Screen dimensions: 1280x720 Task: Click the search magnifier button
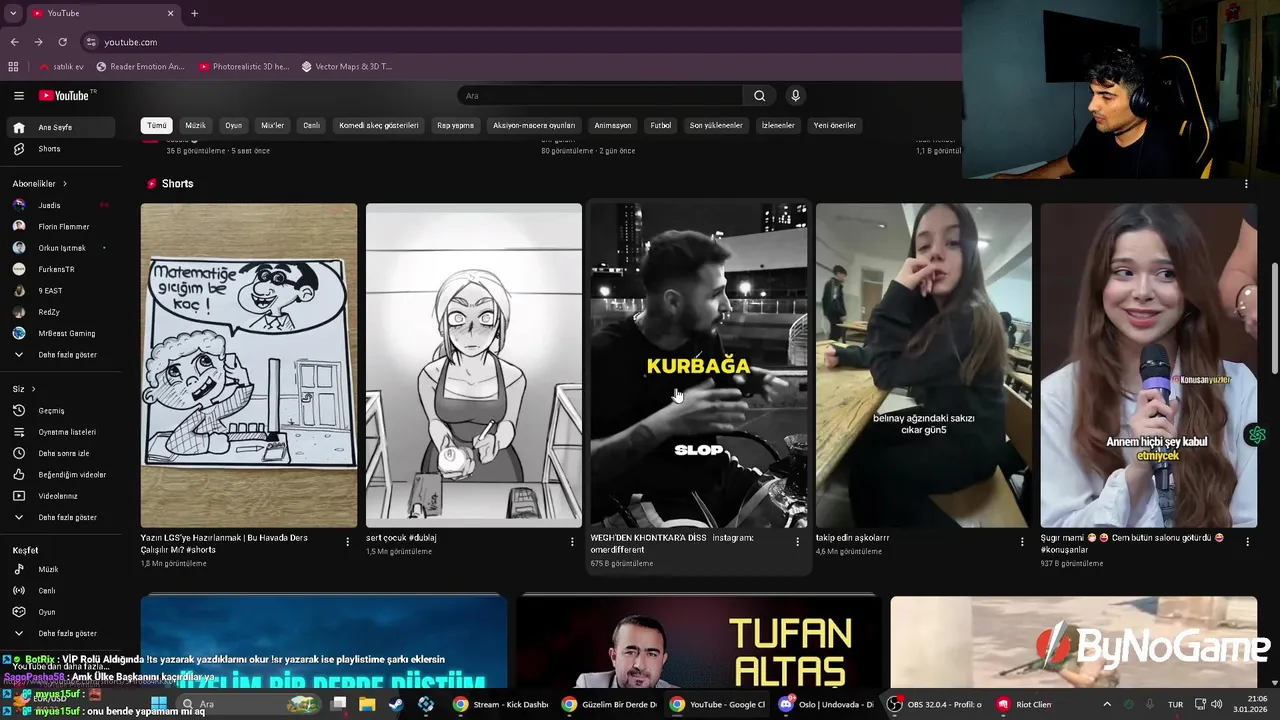(759, 96)
